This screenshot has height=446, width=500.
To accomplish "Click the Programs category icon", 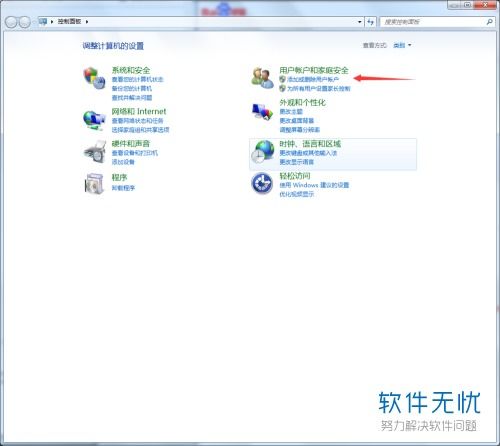I will pyautogui.click(x=94, y=183).
